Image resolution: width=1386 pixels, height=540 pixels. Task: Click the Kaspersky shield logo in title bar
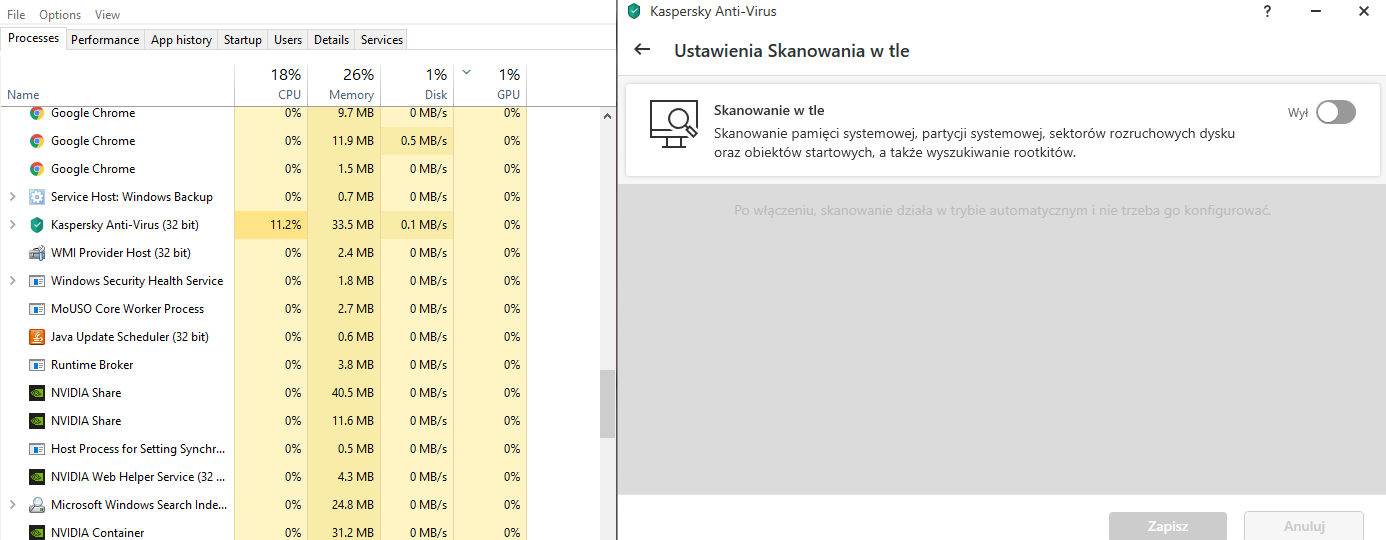click(633, 12)
